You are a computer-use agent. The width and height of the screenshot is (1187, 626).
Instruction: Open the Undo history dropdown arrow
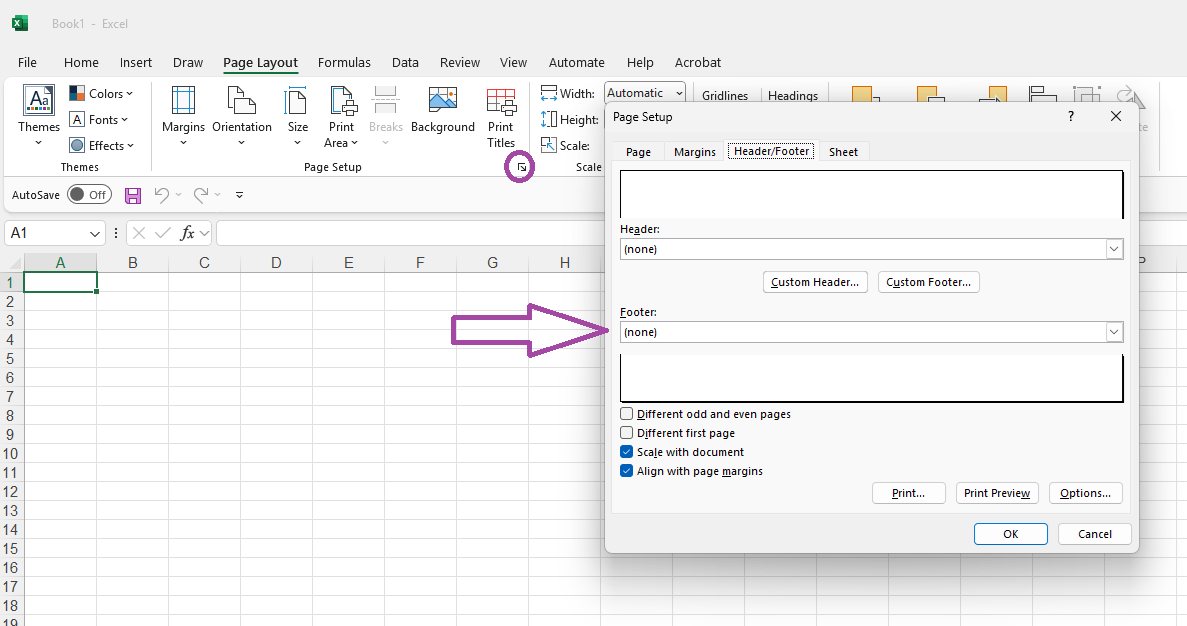point(179,195)
